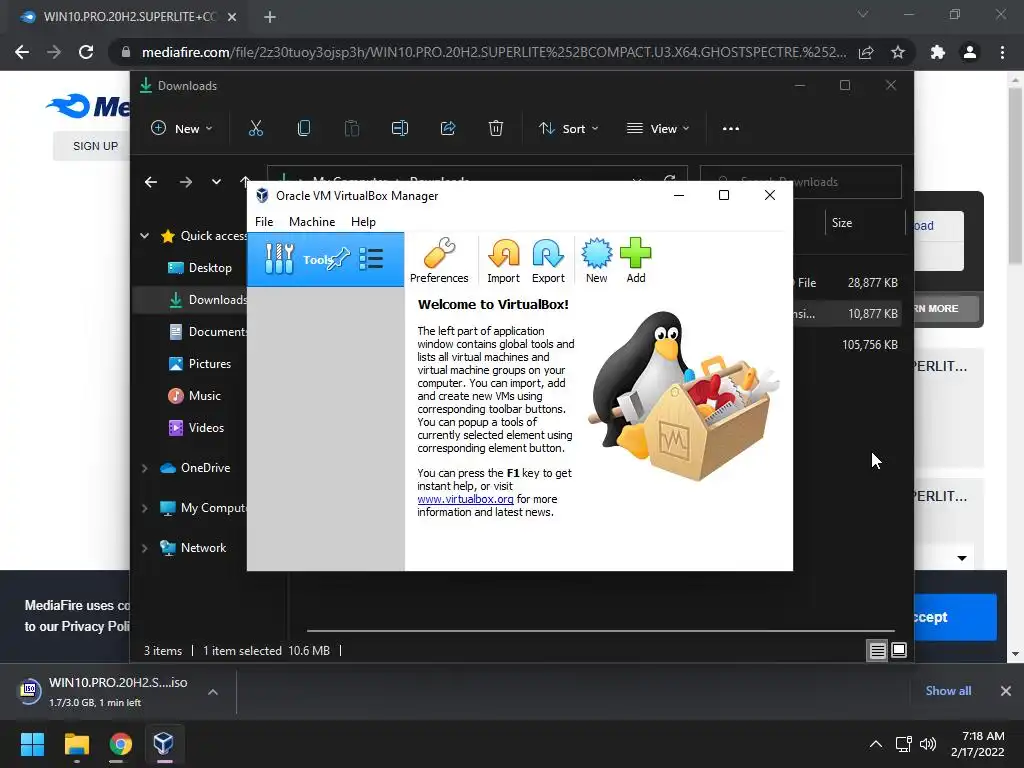Expand the OneDrive tree node
The width and height of the screenshot is (1024, 768).
144,468
